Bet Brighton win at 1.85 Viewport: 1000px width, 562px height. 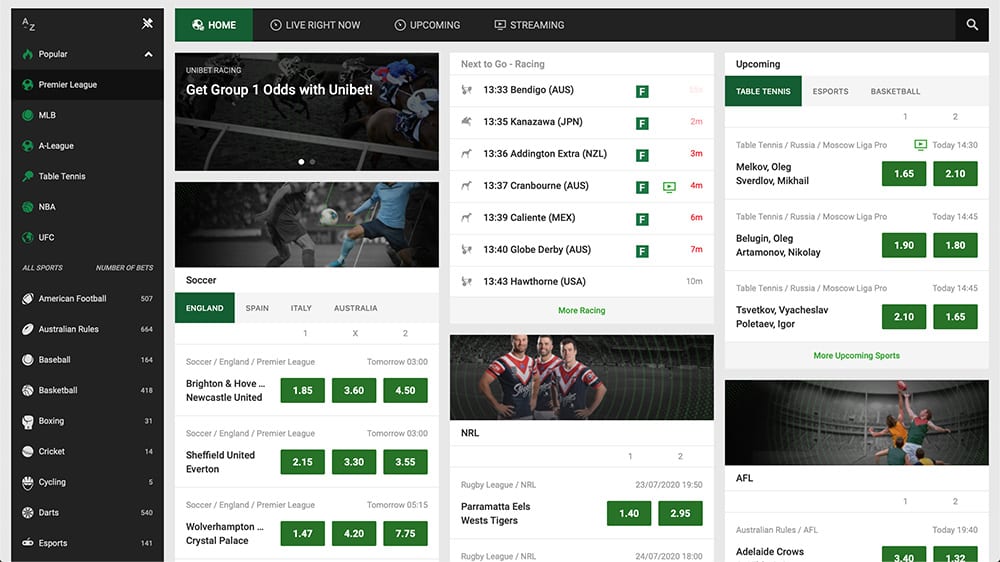[x=302, y=390]
